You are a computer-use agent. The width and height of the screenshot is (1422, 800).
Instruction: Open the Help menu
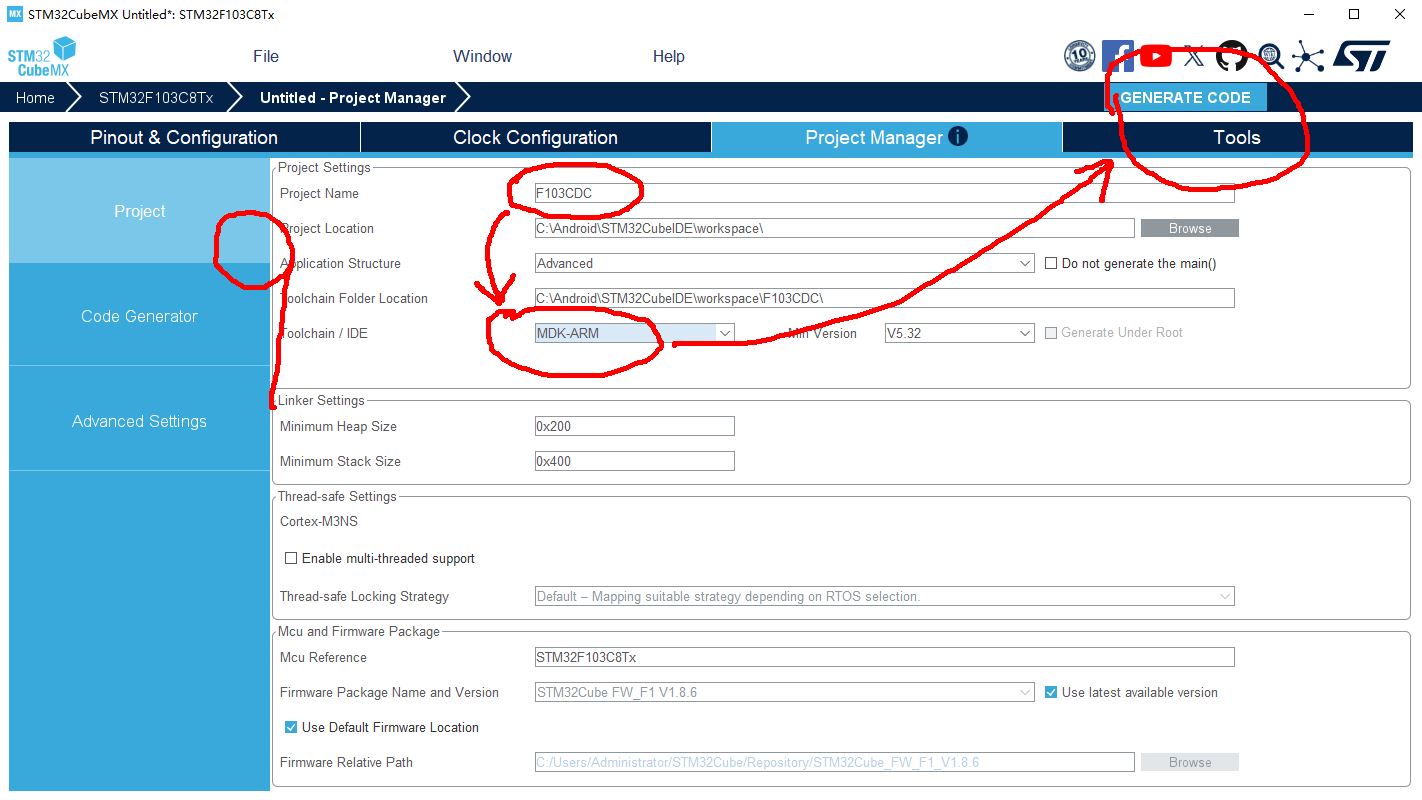coord(669,56)
